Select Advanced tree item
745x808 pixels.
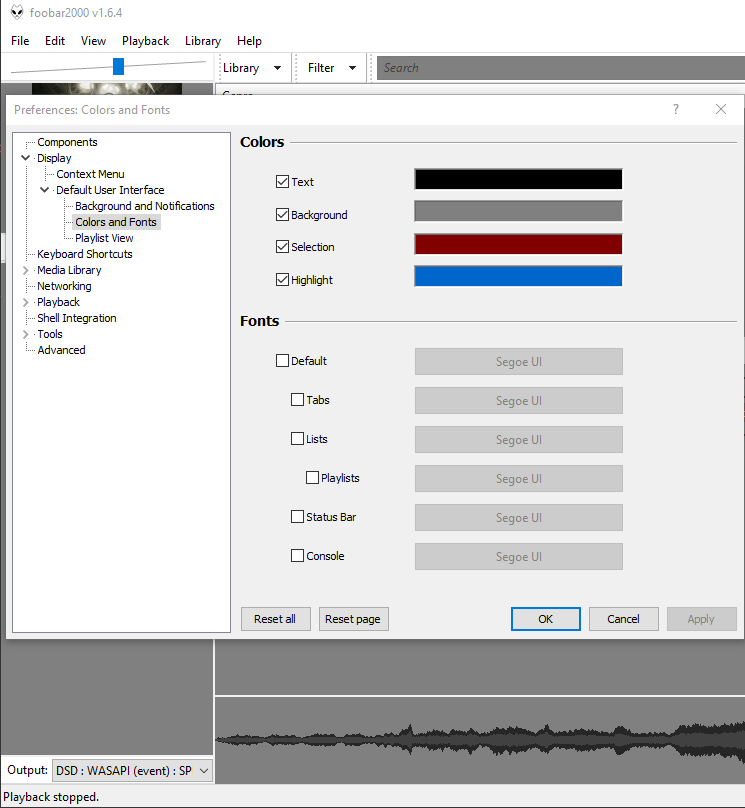pyautogui.click(x=61, y=350)
